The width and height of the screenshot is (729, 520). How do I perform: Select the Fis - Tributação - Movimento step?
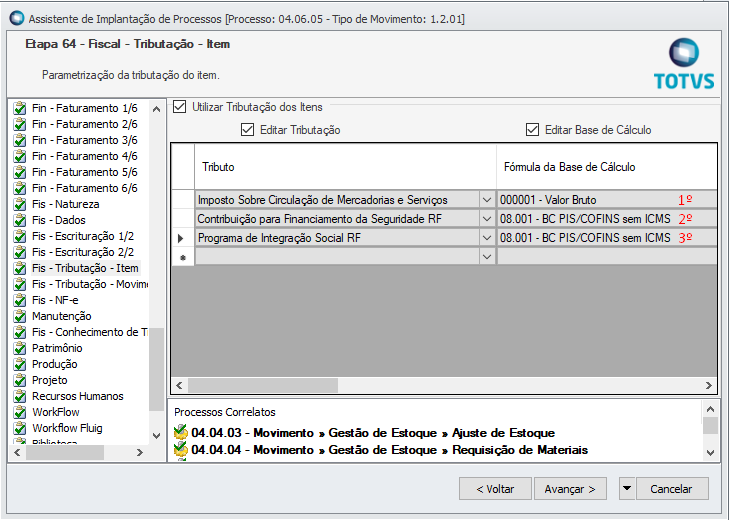point(90,284)
